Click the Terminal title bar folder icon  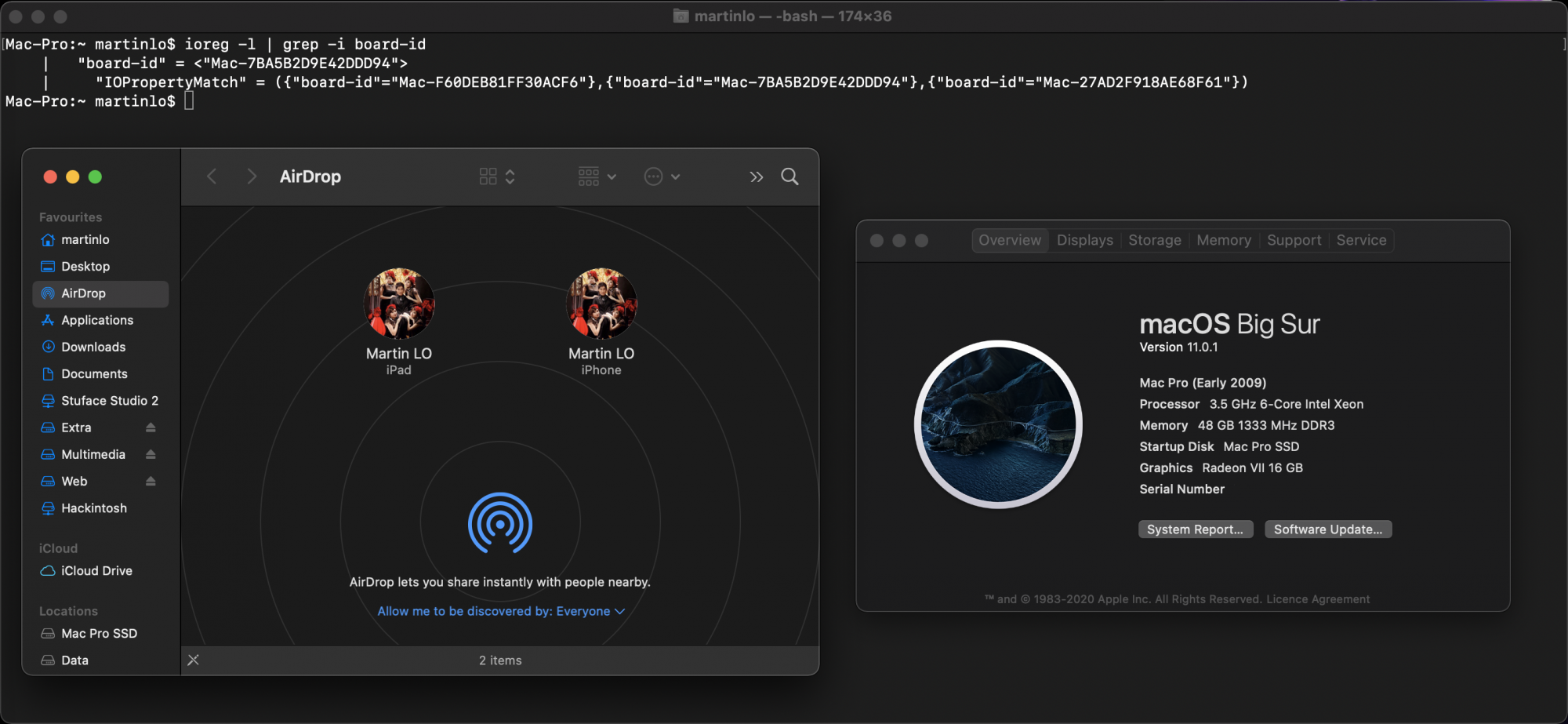(x=681, y=16)
